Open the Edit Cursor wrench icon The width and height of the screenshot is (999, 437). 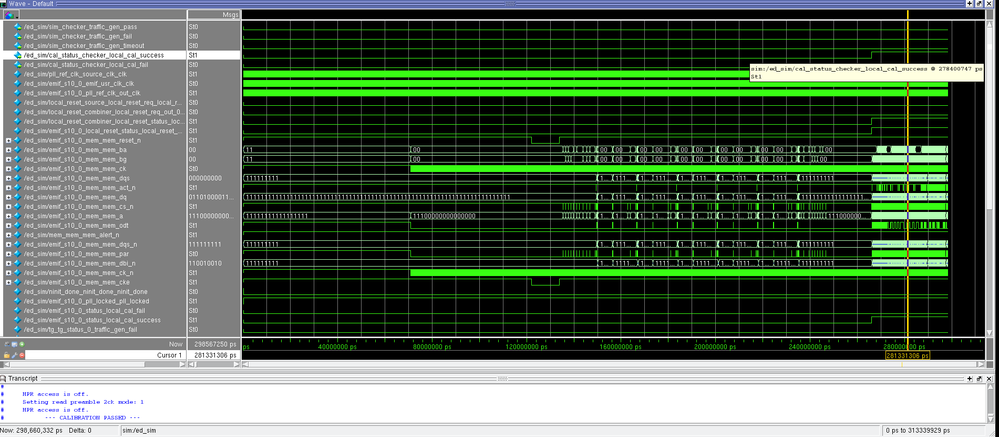tap(14, 355)
